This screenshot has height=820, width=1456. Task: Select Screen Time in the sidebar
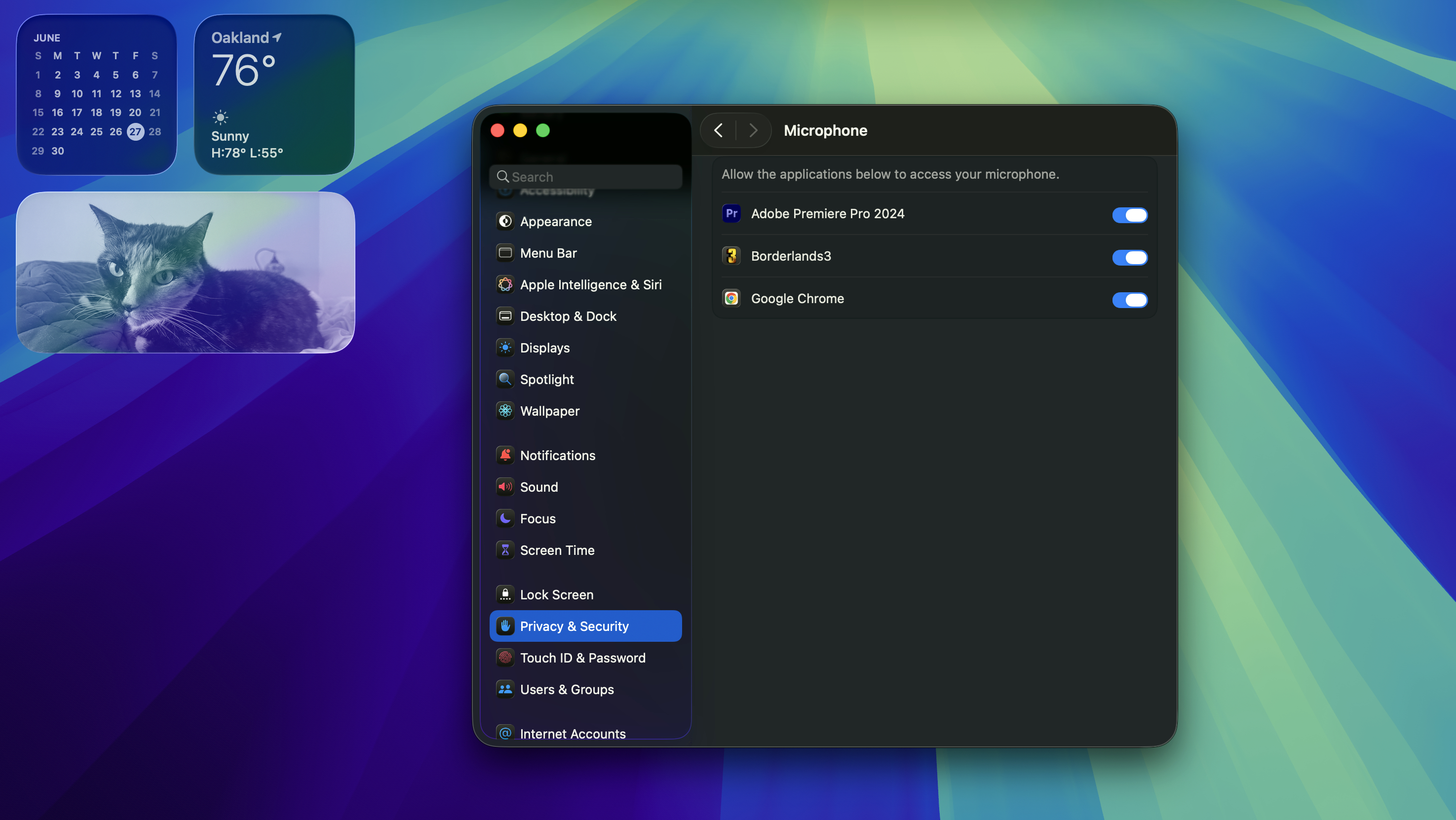point(557,550)
